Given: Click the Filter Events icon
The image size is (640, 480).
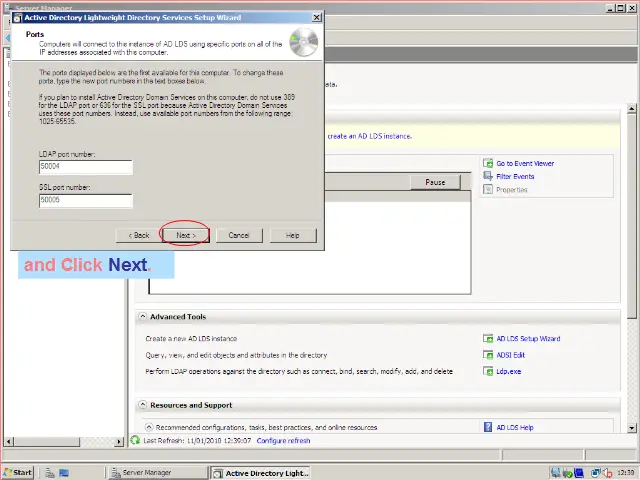Looking at the screenshot, I should click(488, 176).
